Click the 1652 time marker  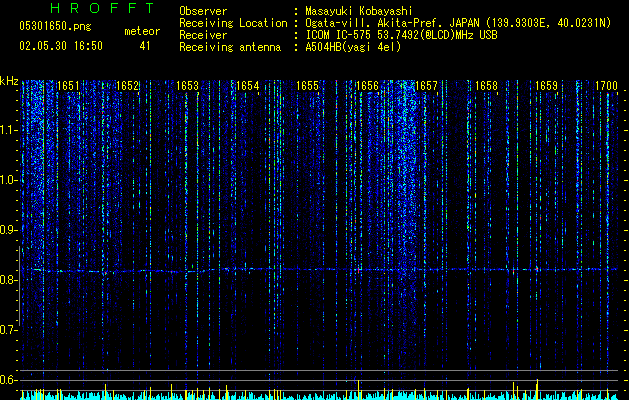tap(127, 86)
